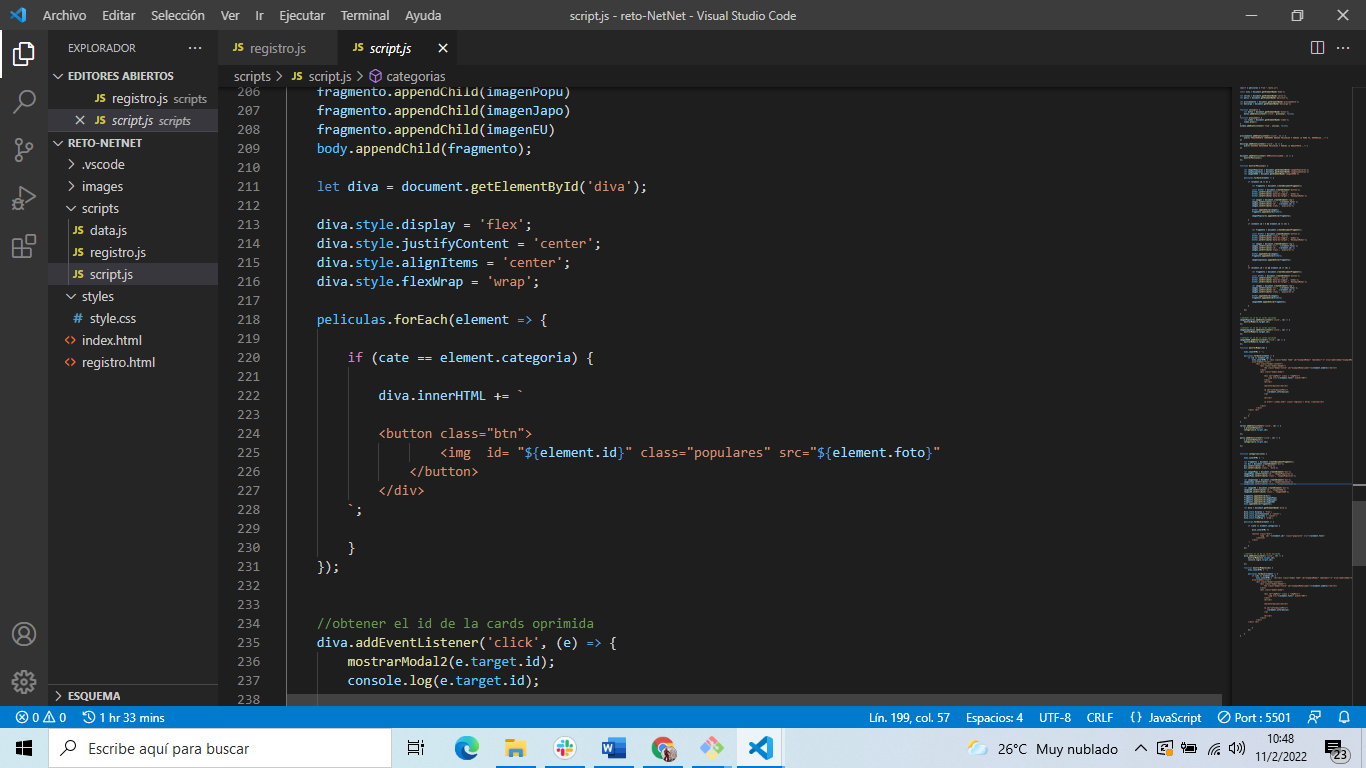Click the VS Code logo in title bar
Viewport: 1366px width, 768px height.
click(17, 15)
